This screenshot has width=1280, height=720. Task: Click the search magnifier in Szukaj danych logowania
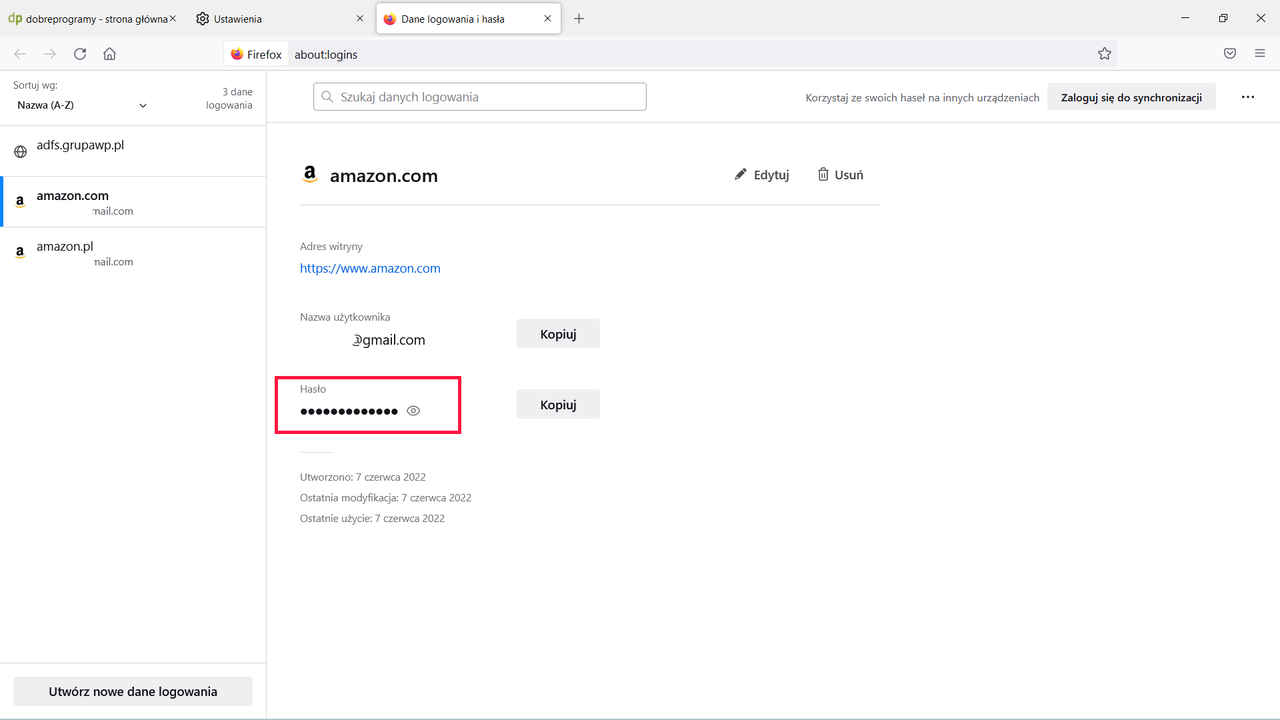coord(327,96)
